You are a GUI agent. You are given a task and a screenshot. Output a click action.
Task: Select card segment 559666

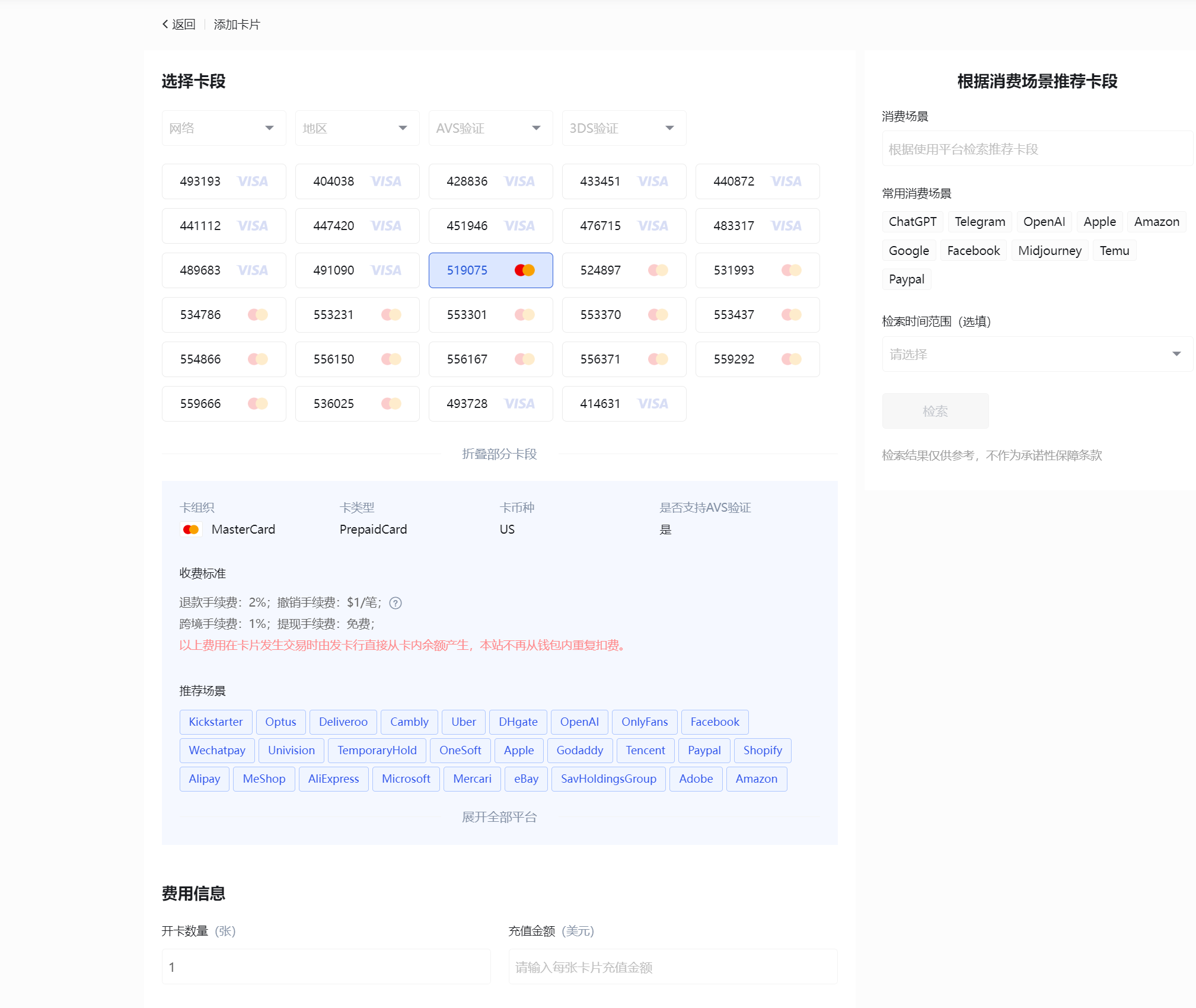pos(224,404)
